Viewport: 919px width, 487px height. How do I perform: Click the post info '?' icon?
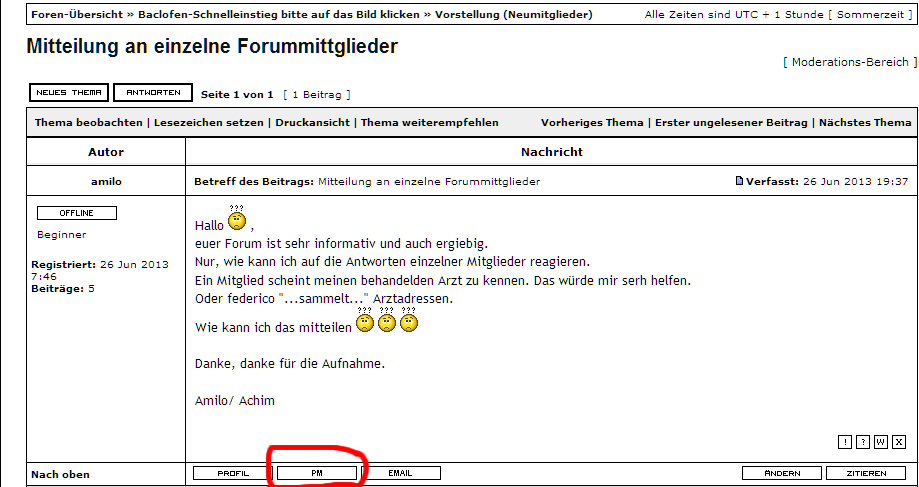click(862, 441)
